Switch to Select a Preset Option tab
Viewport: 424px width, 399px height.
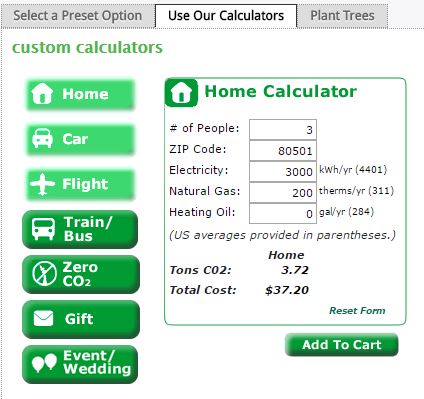tap(78, 16)
